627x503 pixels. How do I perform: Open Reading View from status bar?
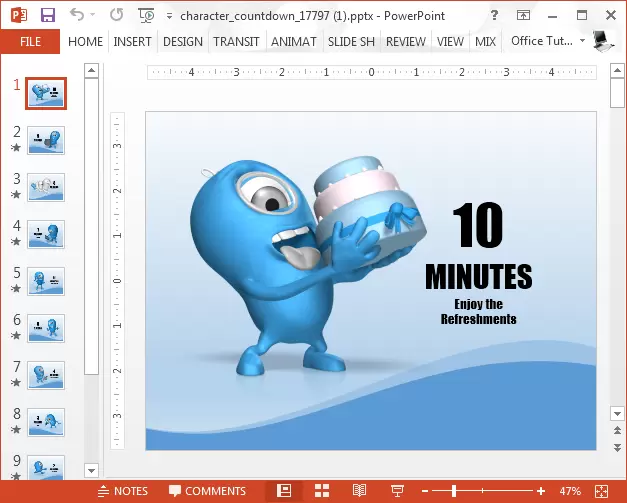point(359,491)
